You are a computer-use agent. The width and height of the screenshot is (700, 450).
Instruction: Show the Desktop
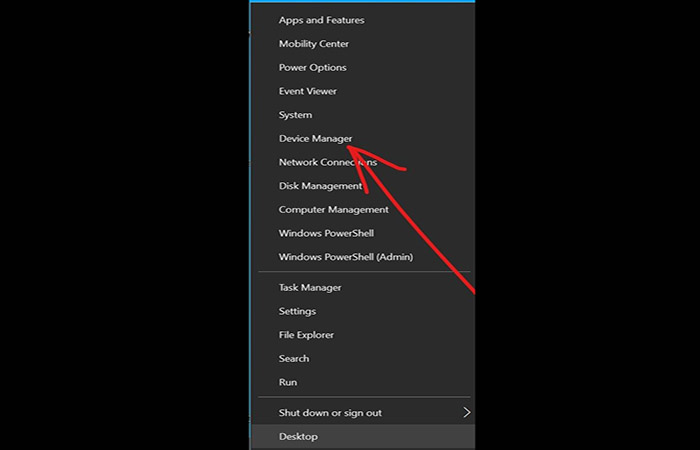coord(362,437)
